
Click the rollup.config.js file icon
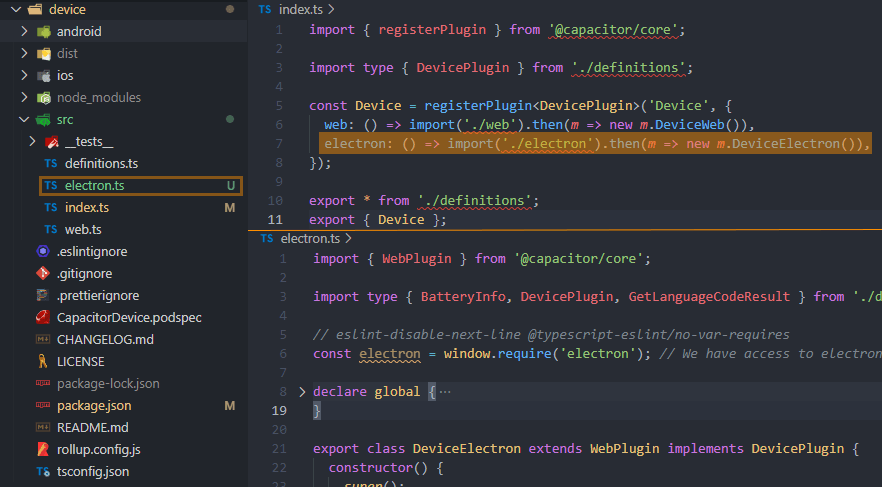(43, 449)
